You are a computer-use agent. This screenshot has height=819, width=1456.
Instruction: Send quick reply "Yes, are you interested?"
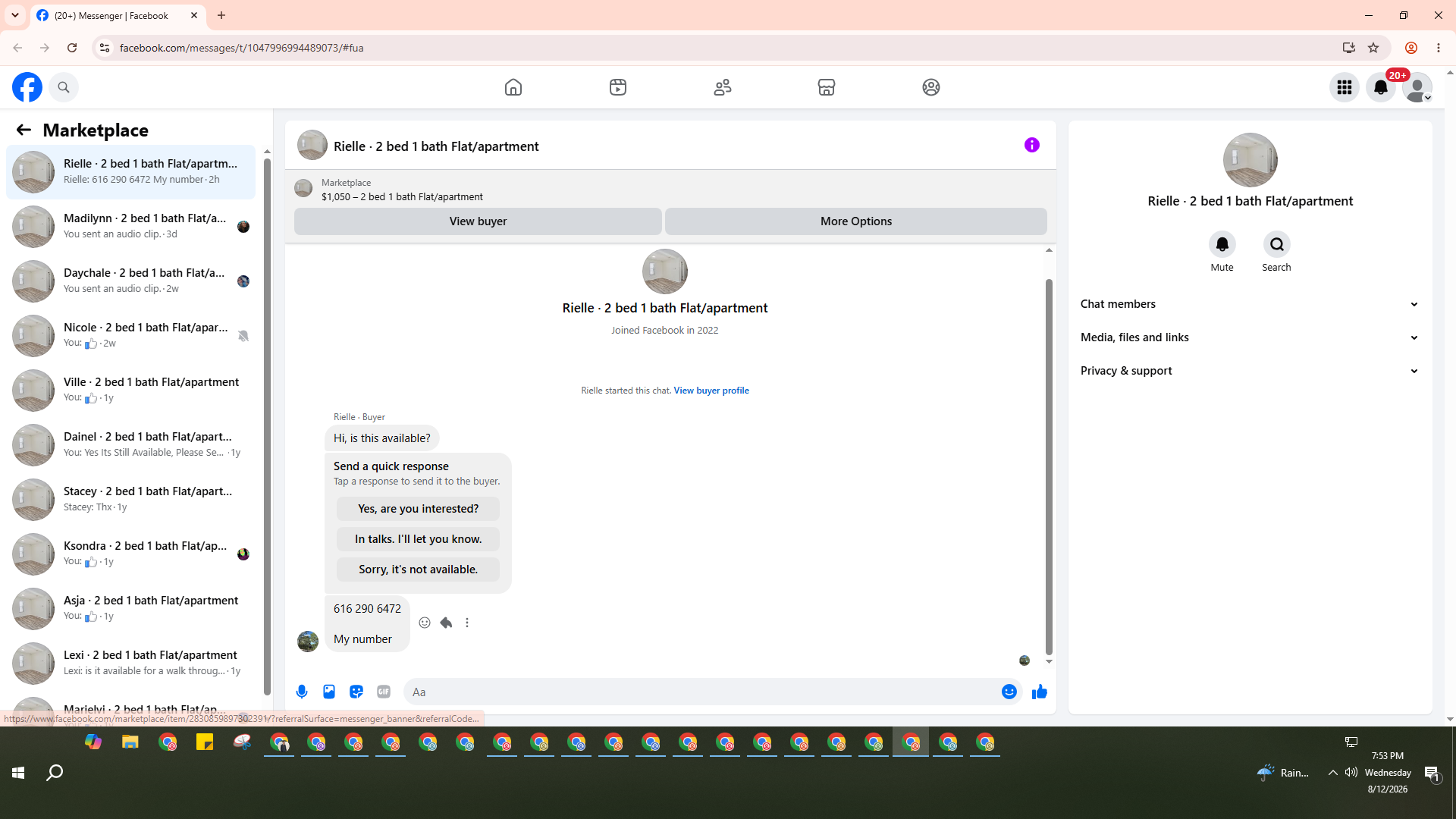[x=418, y=509]
